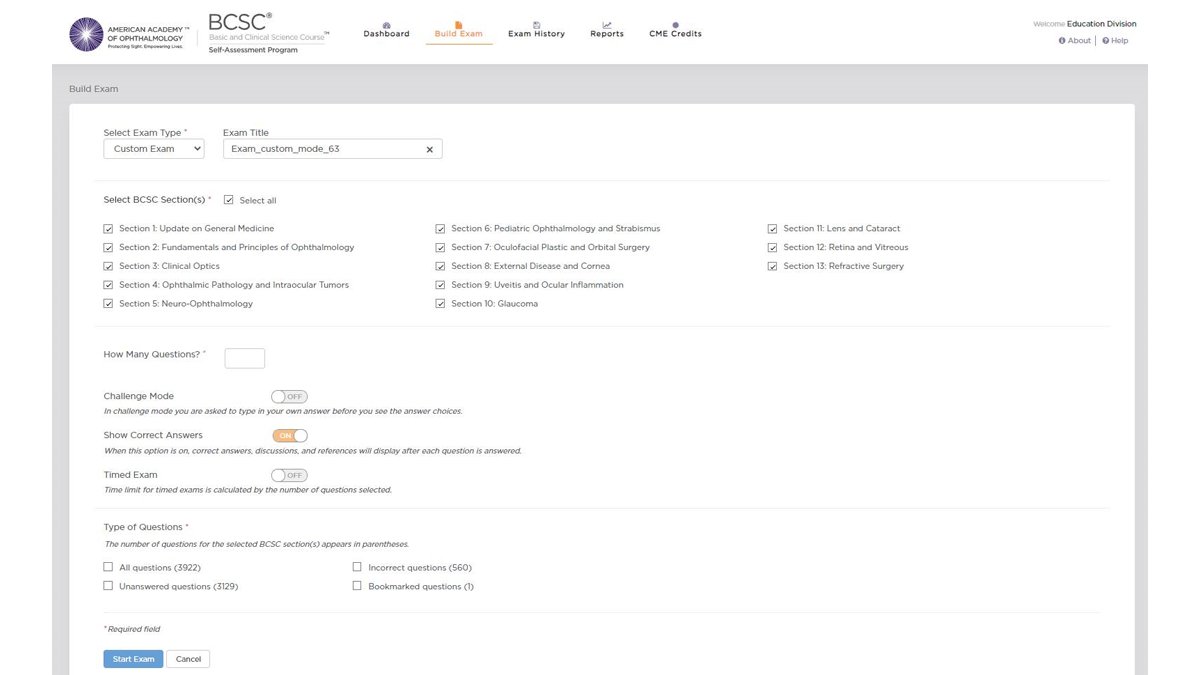Clear exam title with the X icon
Viewport: 1200px width, 675px height.
tap(429, 149)
